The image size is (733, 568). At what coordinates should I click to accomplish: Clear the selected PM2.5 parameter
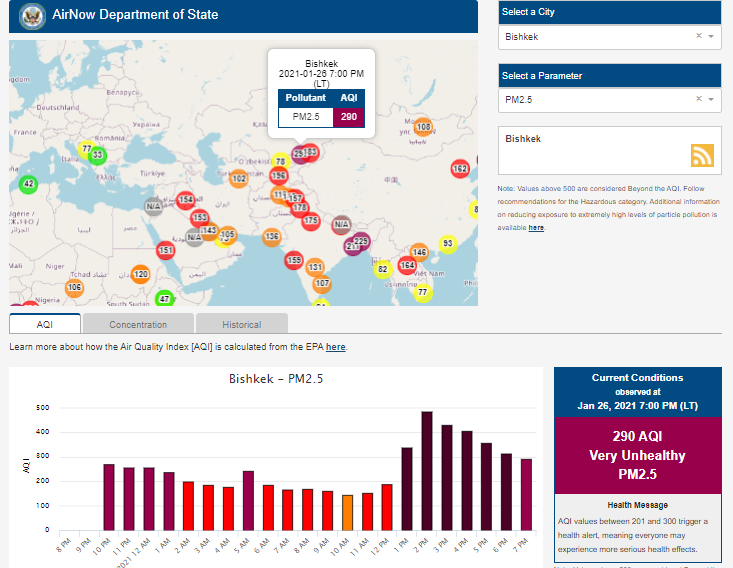pos(699,100)
